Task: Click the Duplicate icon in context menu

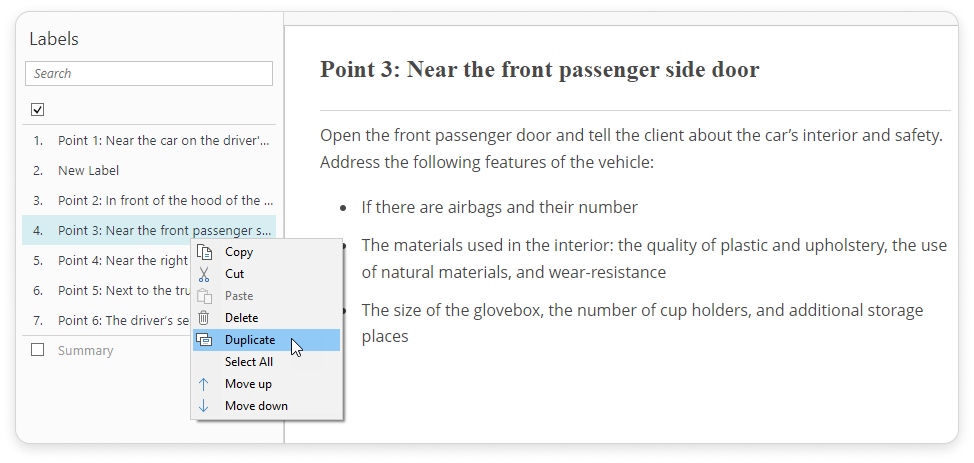Action: [205, 340]
